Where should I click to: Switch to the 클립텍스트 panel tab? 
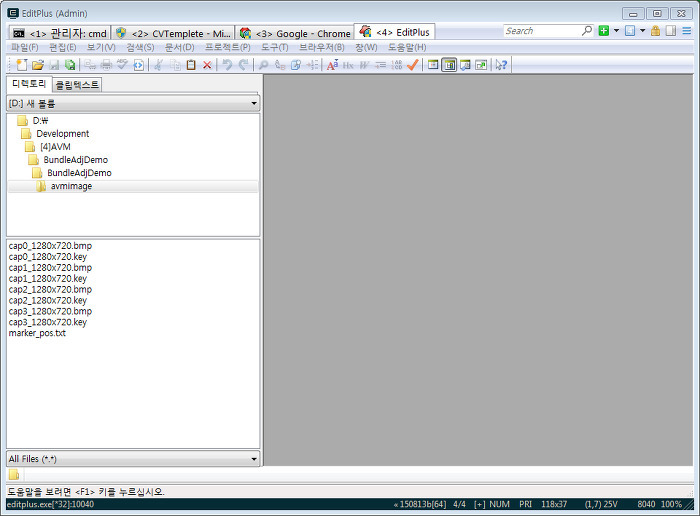[77, 84]
